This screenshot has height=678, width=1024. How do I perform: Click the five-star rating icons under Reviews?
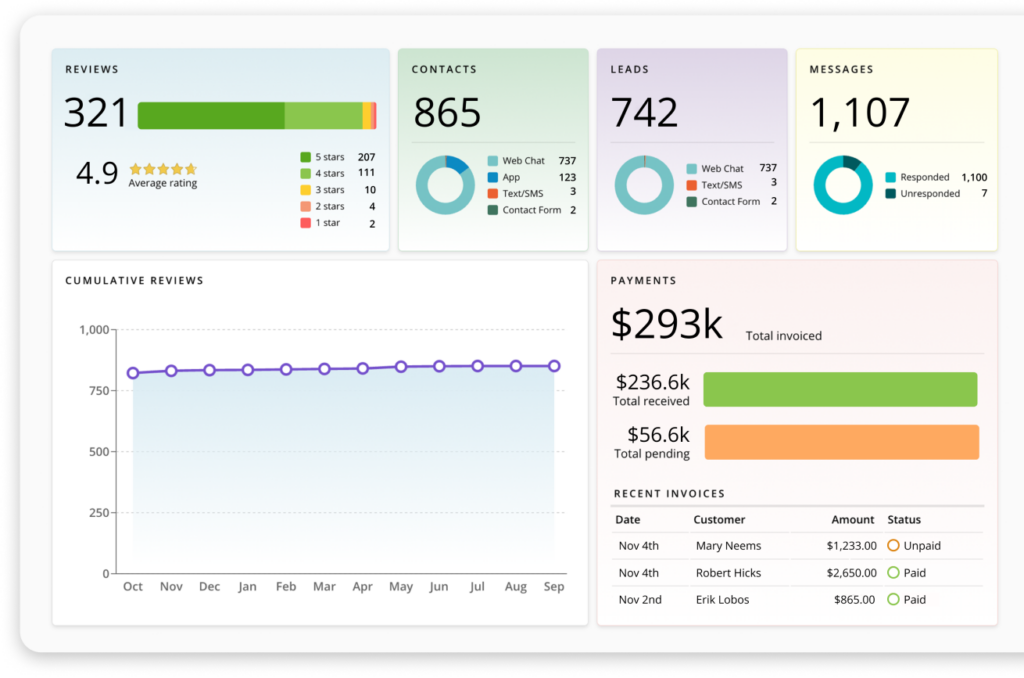[x=163, y=168]
